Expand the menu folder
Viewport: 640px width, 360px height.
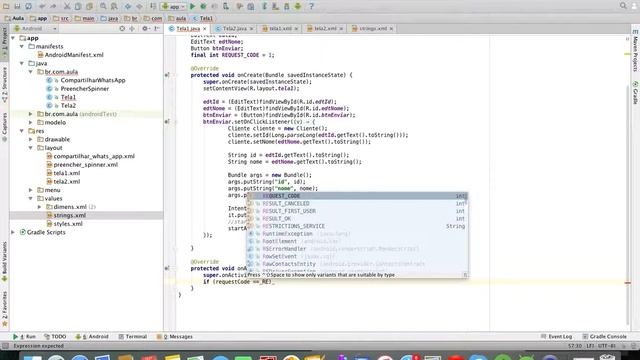coord(31,190)
